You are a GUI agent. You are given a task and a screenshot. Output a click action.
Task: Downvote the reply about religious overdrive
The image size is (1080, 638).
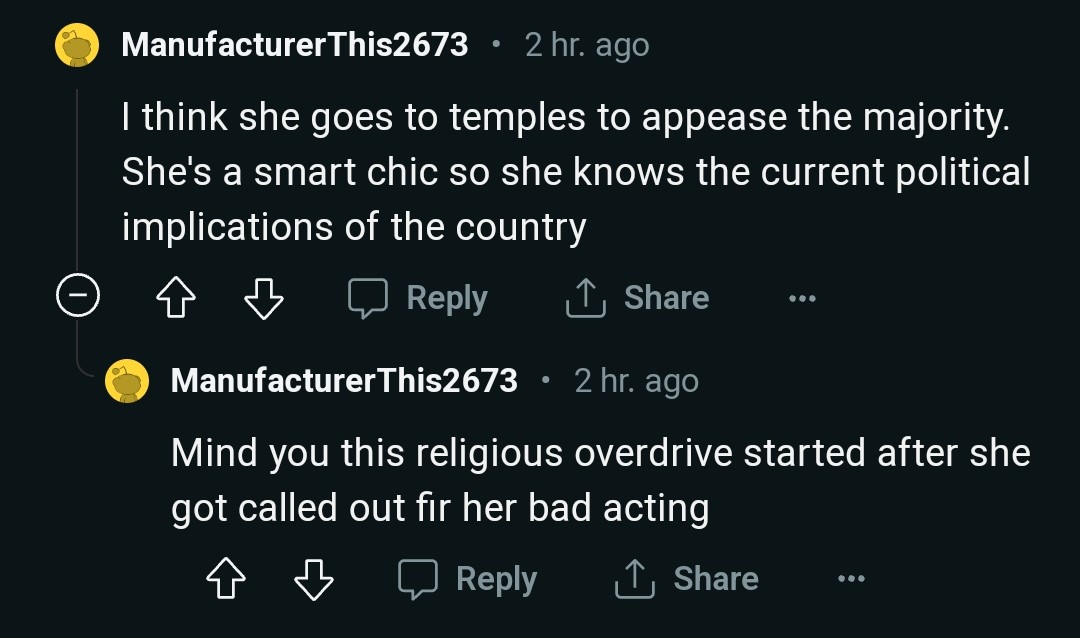point(314,579)
